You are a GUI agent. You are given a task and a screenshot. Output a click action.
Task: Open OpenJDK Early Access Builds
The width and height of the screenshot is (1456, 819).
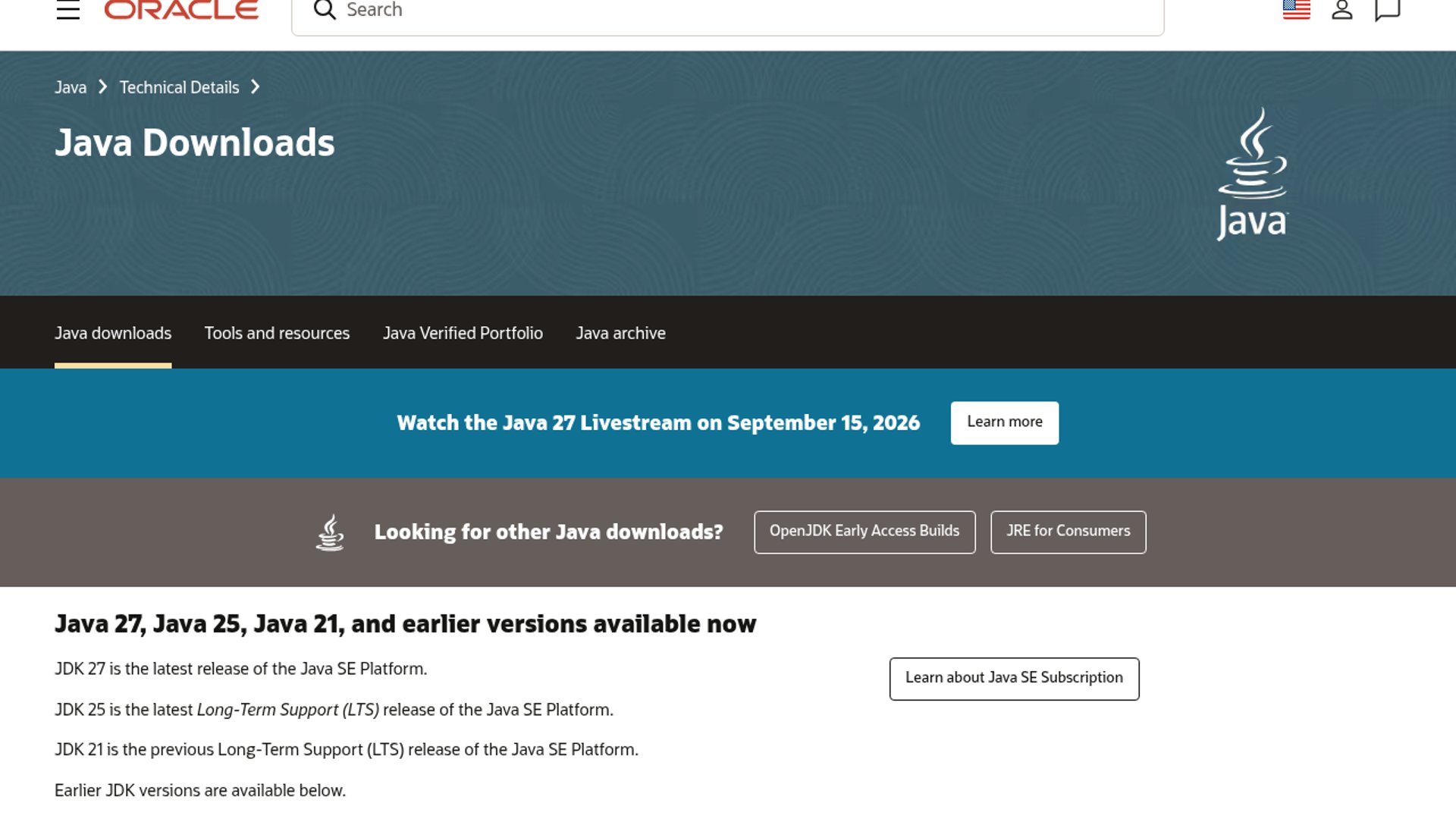(x=864, y=532)
